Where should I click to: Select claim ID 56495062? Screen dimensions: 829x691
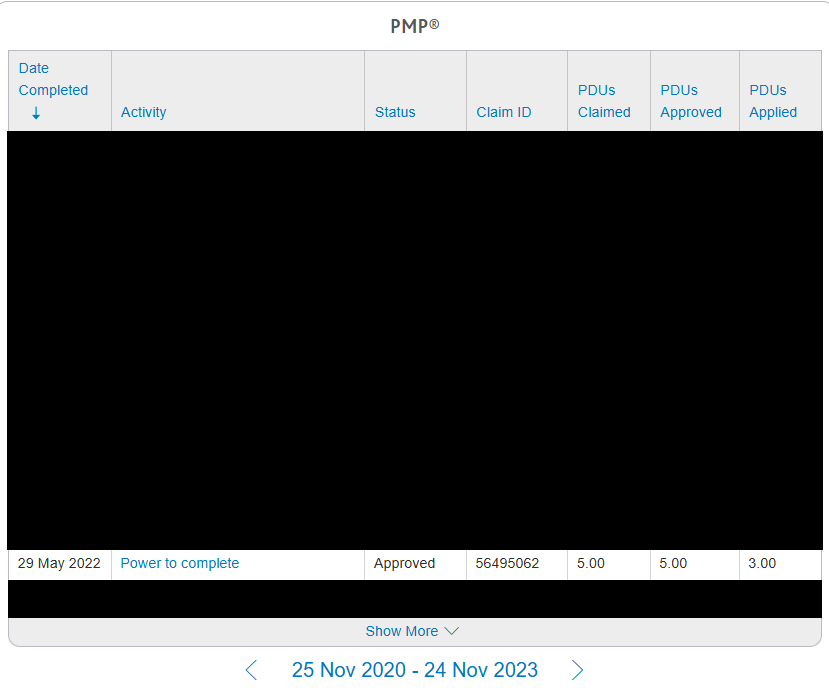(x=507, y=563)
